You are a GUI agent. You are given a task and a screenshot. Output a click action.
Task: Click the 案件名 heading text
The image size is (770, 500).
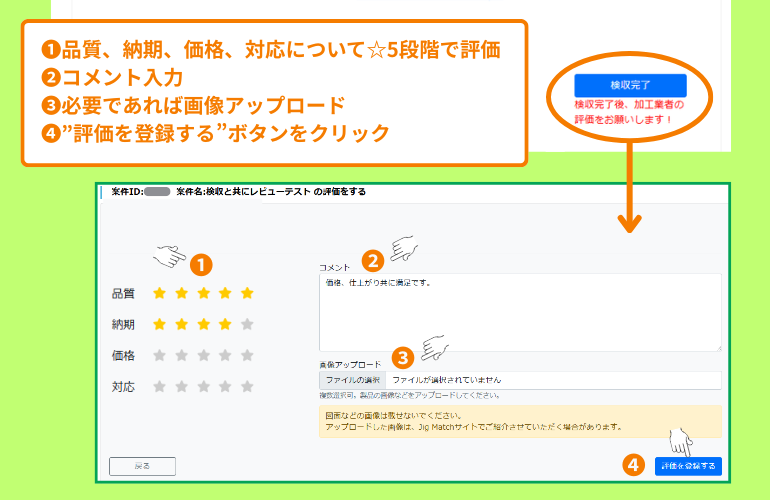(271, 192)
